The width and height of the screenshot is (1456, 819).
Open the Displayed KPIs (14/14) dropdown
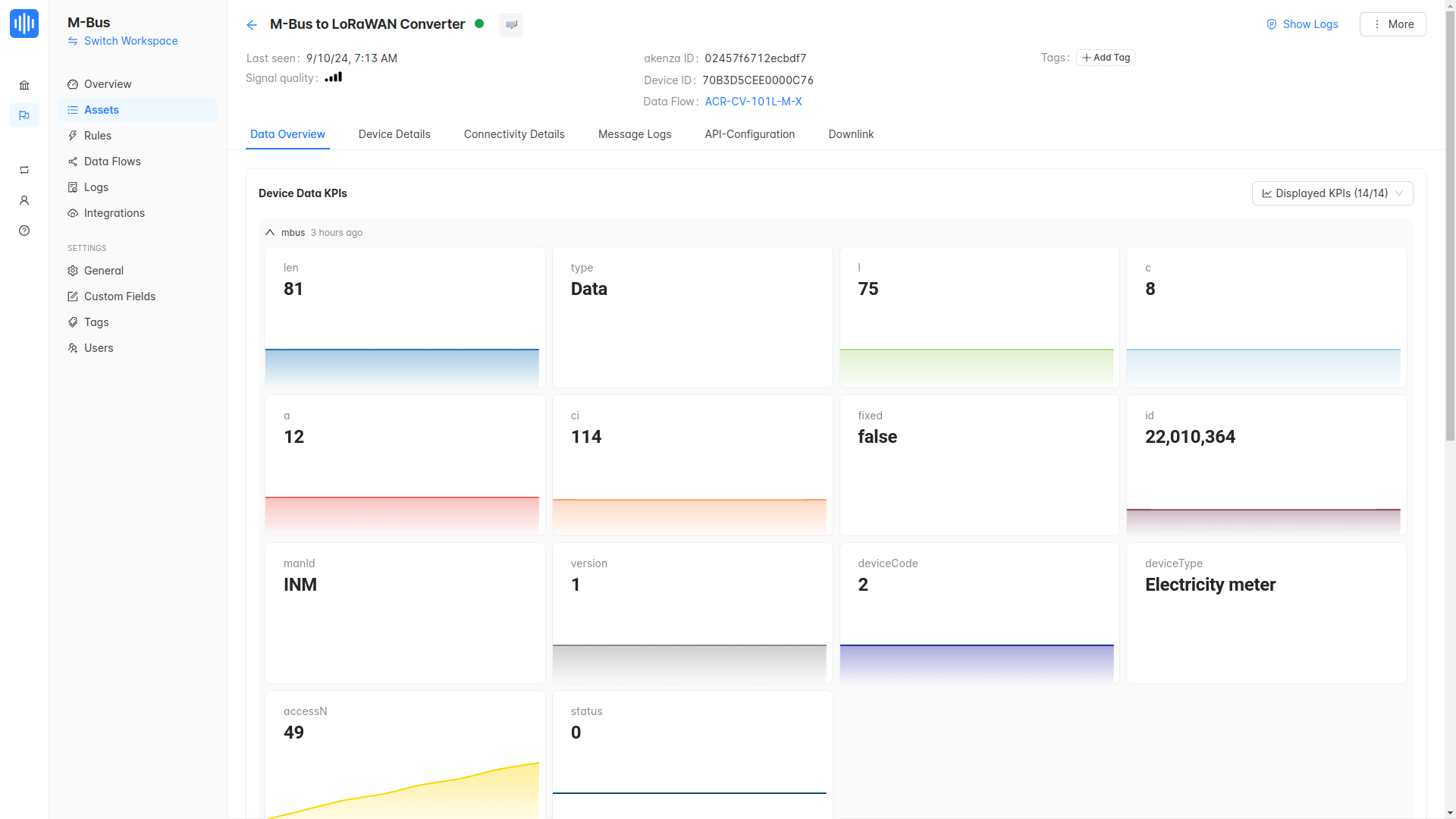(x=1332, y=193)
